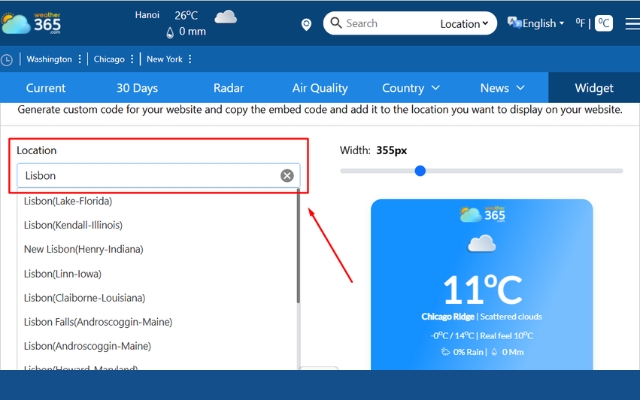The image size is (640, 400).
Task: Click the map pin location icon
Action: (306, 24)
